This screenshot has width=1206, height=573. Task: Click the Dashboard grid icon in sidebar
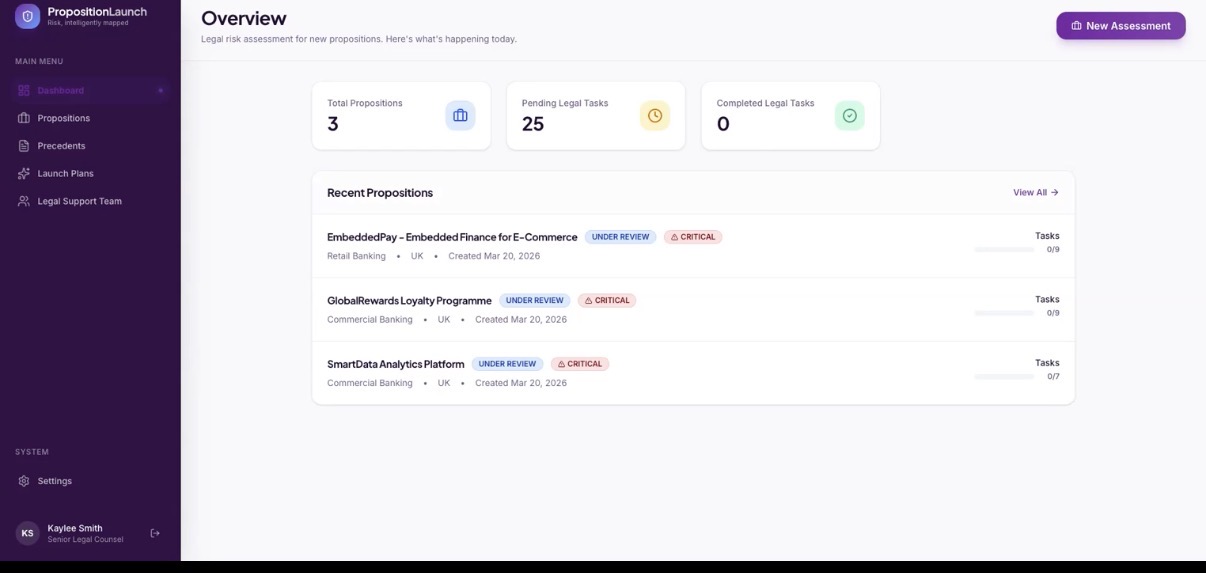(x=24, y=90)
